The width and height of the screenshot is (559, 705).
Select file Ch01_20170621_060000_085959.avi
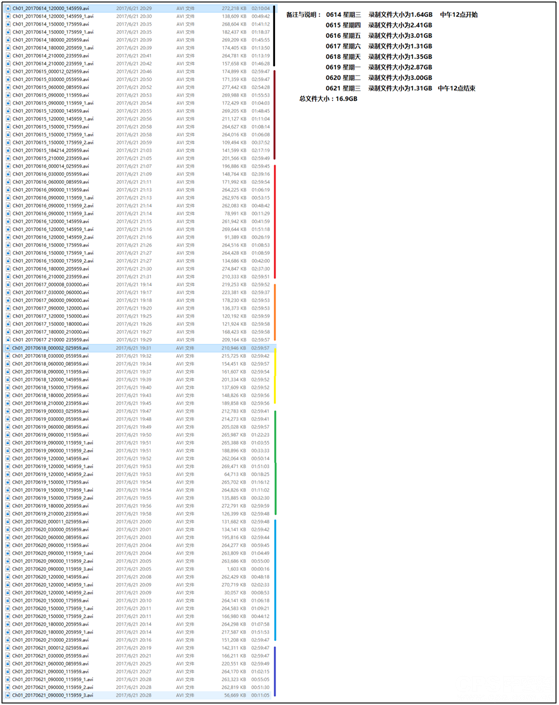pos(138,664)
